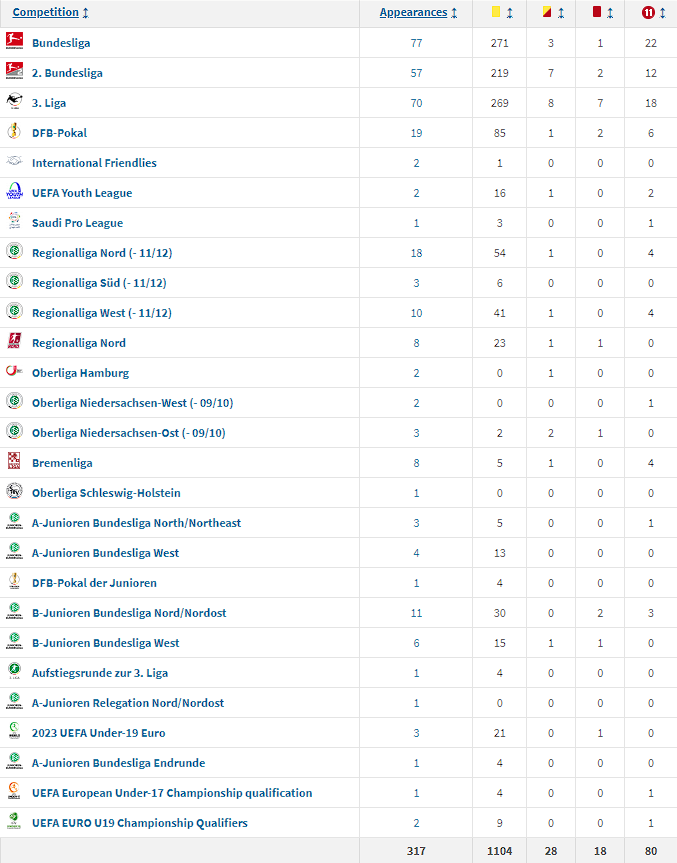This screenshot has width=677, height=863.
Task: Click the Bremenliga logo icon
Action: 14,461
